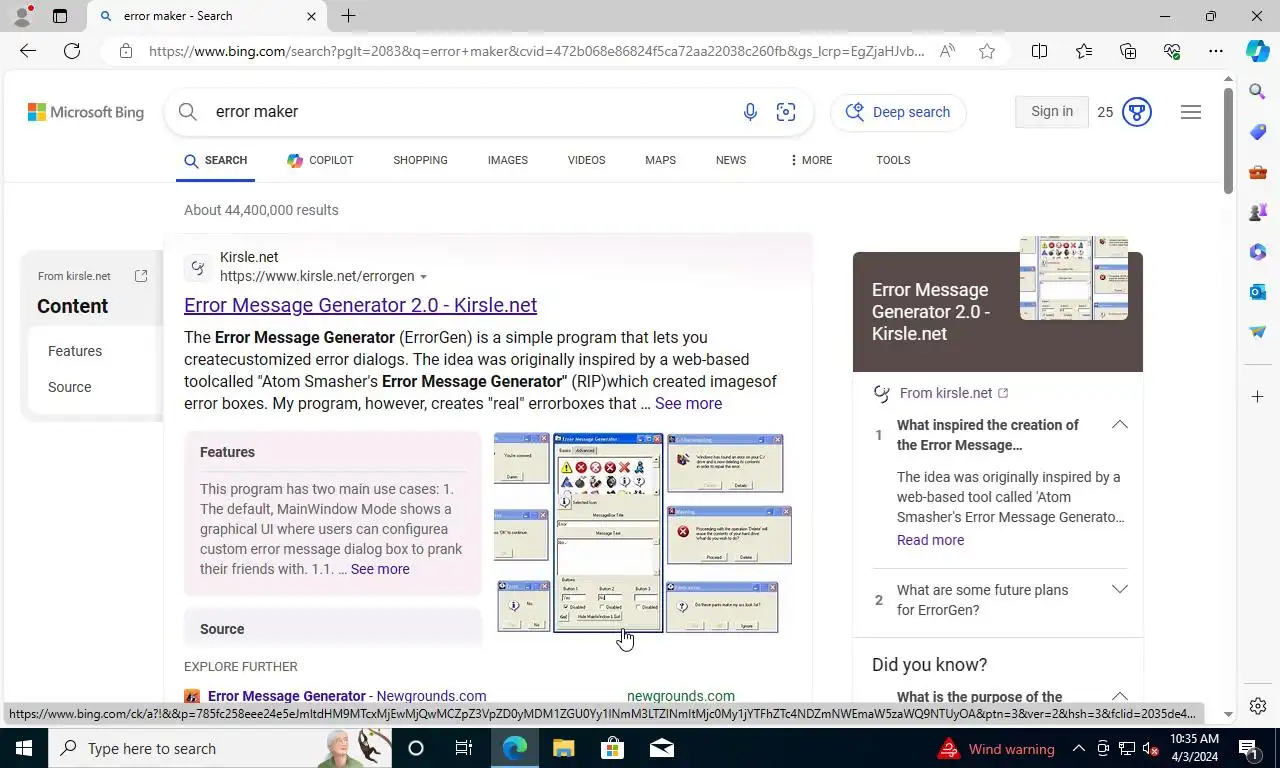The image size is (1280, 768).
Task: Open the sidebar Games chess icon
Action: [x=1258, y=212]
